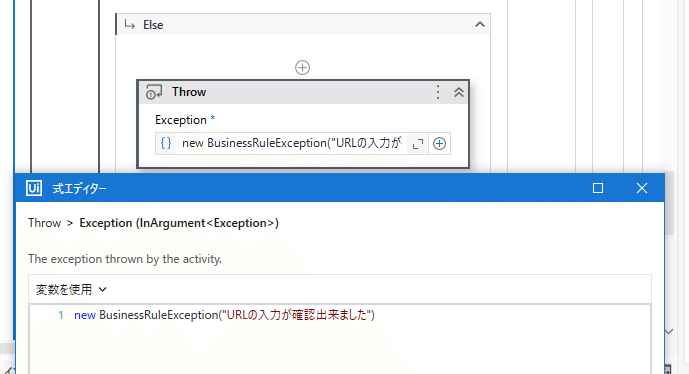Maximize the 式エディター window
The width and height of the screenshot is (689, 374).
pyautogui.click(x=598, y=188)
